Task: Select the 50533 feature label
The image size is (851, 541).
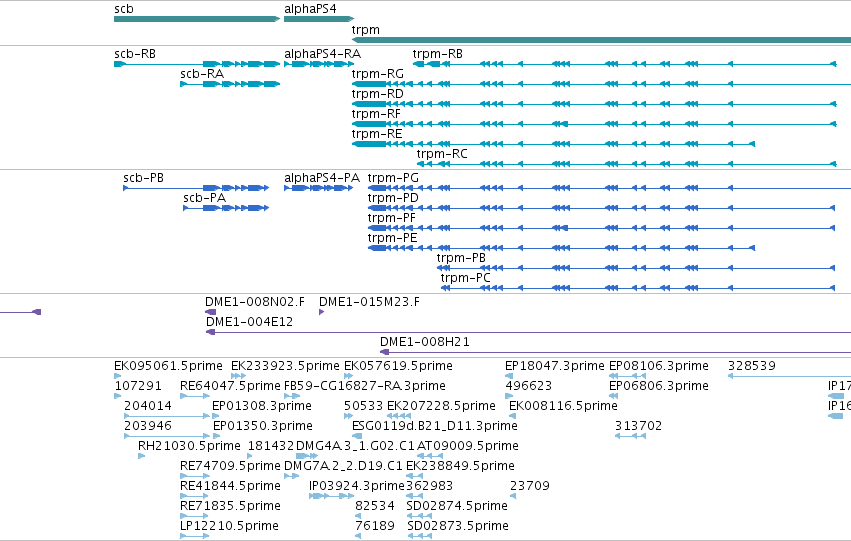Action: tap(363, 406)
